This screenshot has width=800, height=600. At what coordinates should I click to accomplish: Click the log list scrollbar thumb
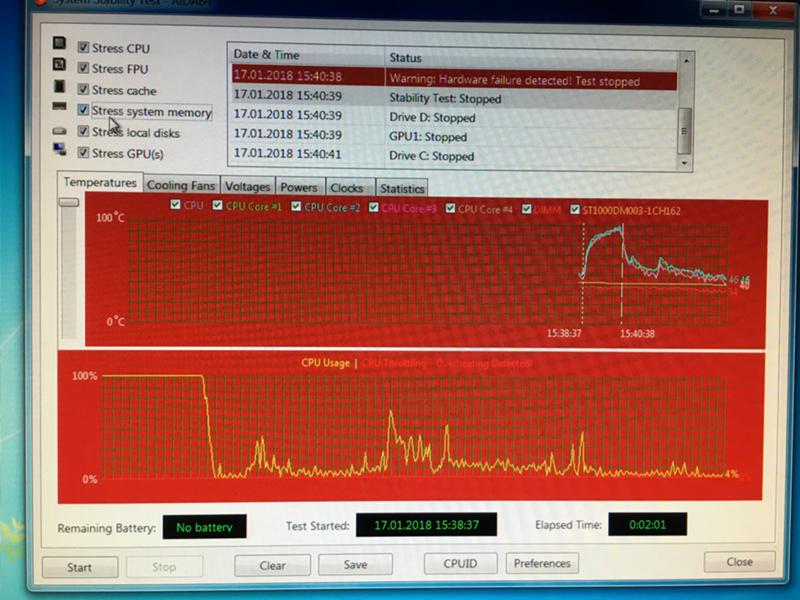(684, 131)
